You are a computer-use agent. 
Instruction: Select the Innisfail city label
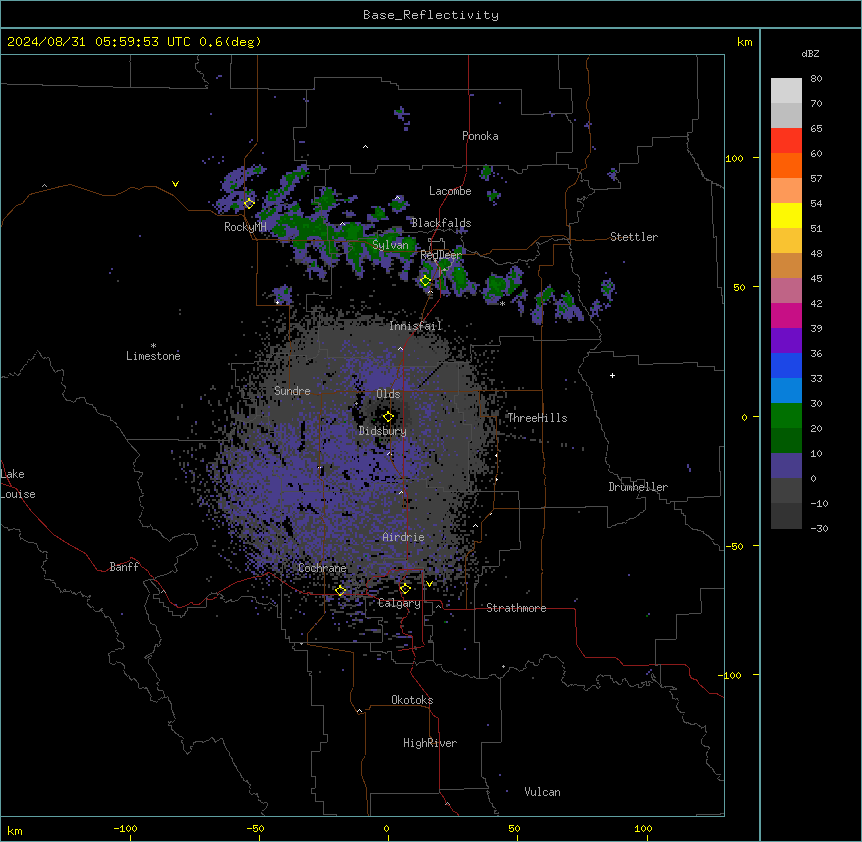click(x=415, y=326)
